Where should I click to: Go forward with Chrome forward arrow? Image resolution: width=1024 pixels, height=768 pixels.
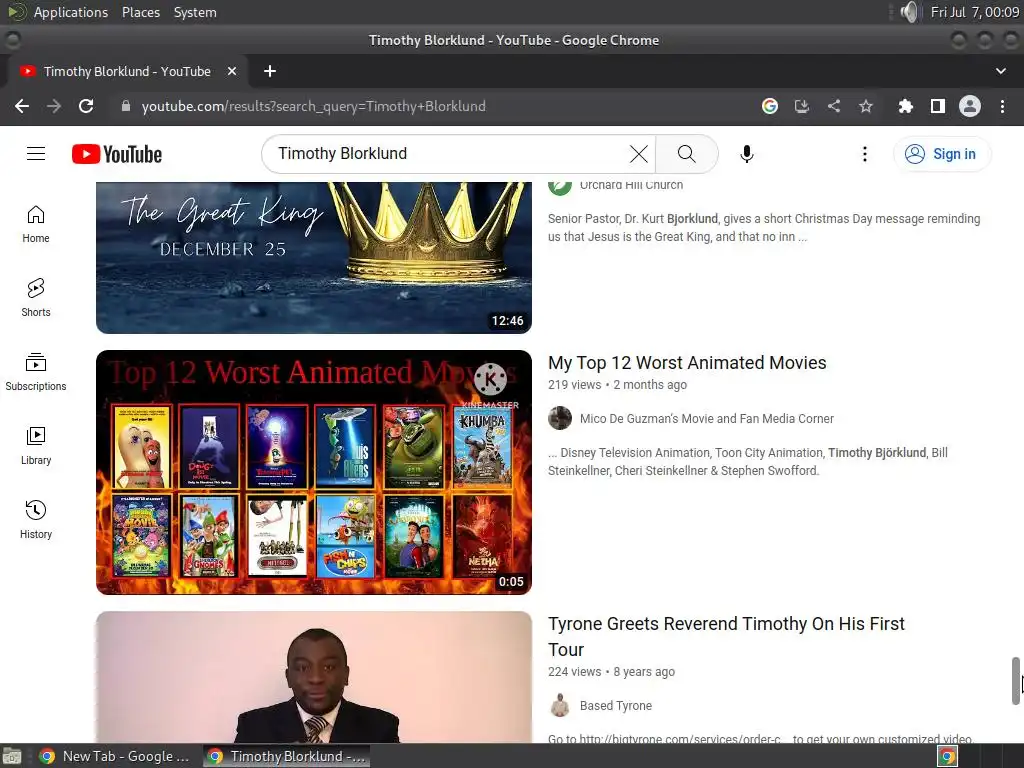(54, 106)
